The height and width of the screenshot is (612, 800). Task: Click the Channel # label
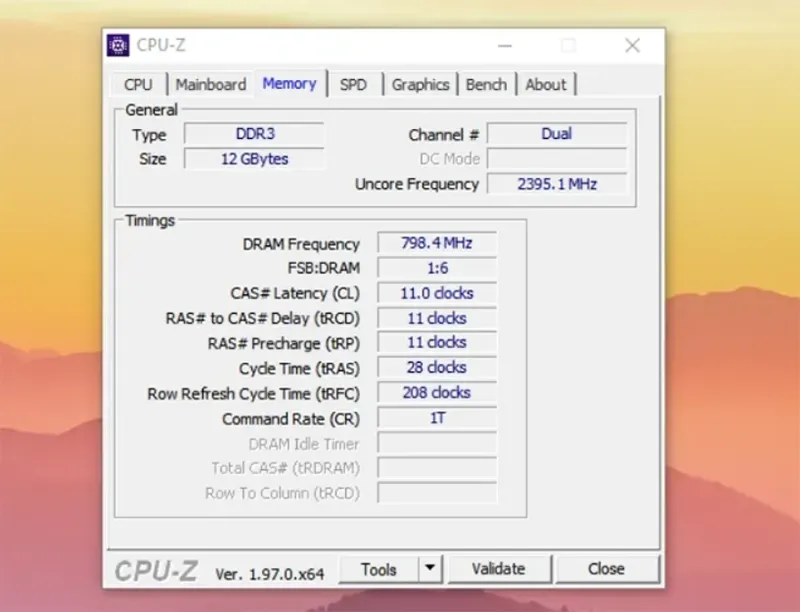tap(444, 135)
